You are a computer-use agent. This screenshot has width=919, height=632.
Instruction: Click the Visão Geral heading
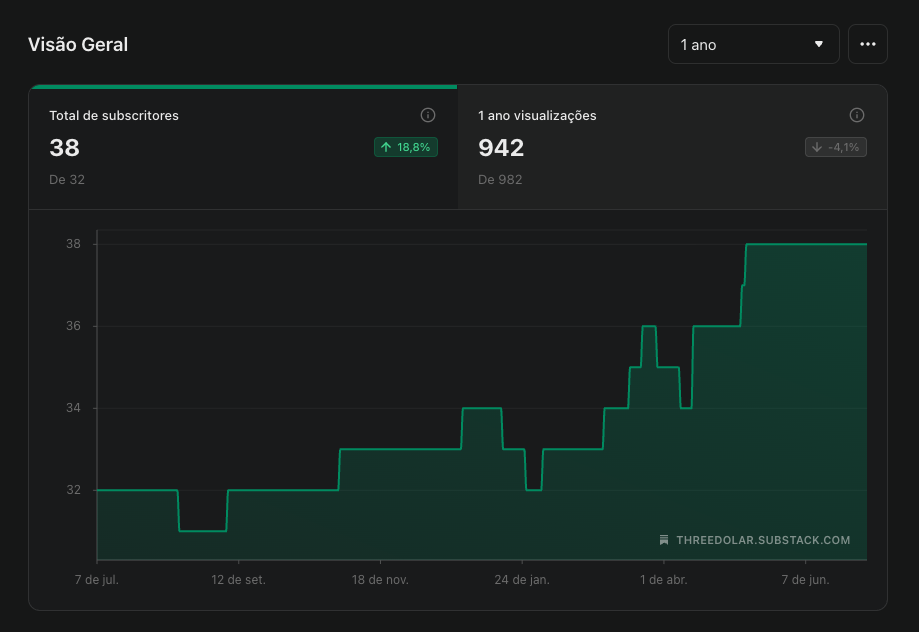[78, 45]
